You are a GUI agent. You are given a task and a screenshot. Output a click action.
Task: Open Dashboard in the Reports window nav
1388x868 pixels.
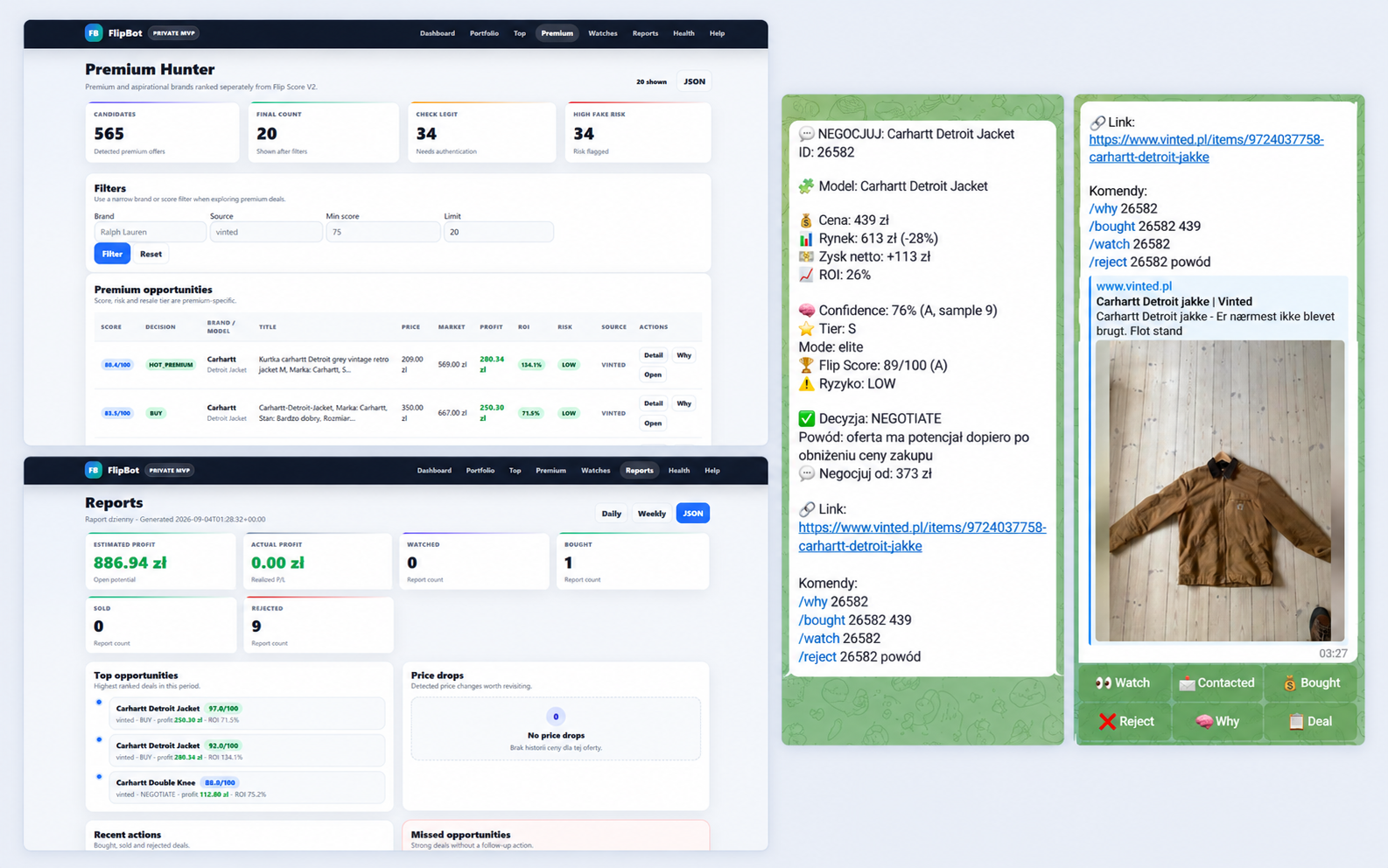(434, 470)
